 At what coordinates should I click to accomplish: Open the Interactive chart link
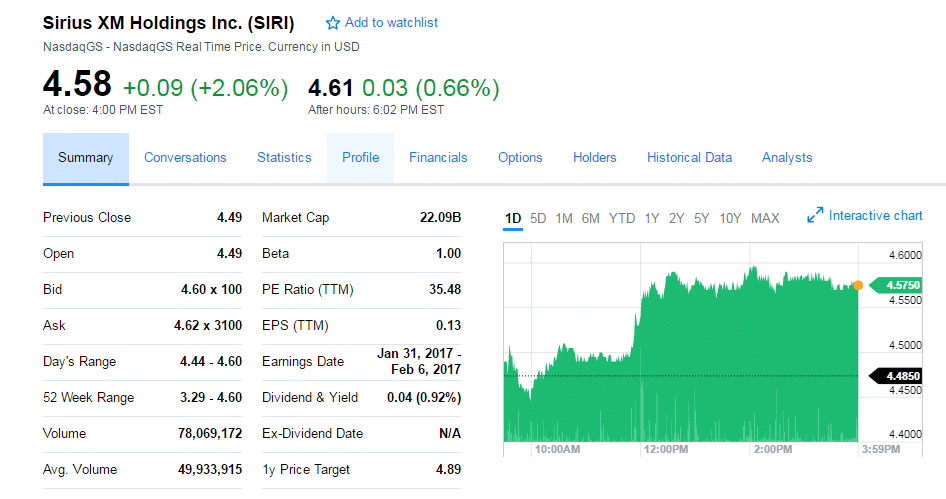point(875,215)
